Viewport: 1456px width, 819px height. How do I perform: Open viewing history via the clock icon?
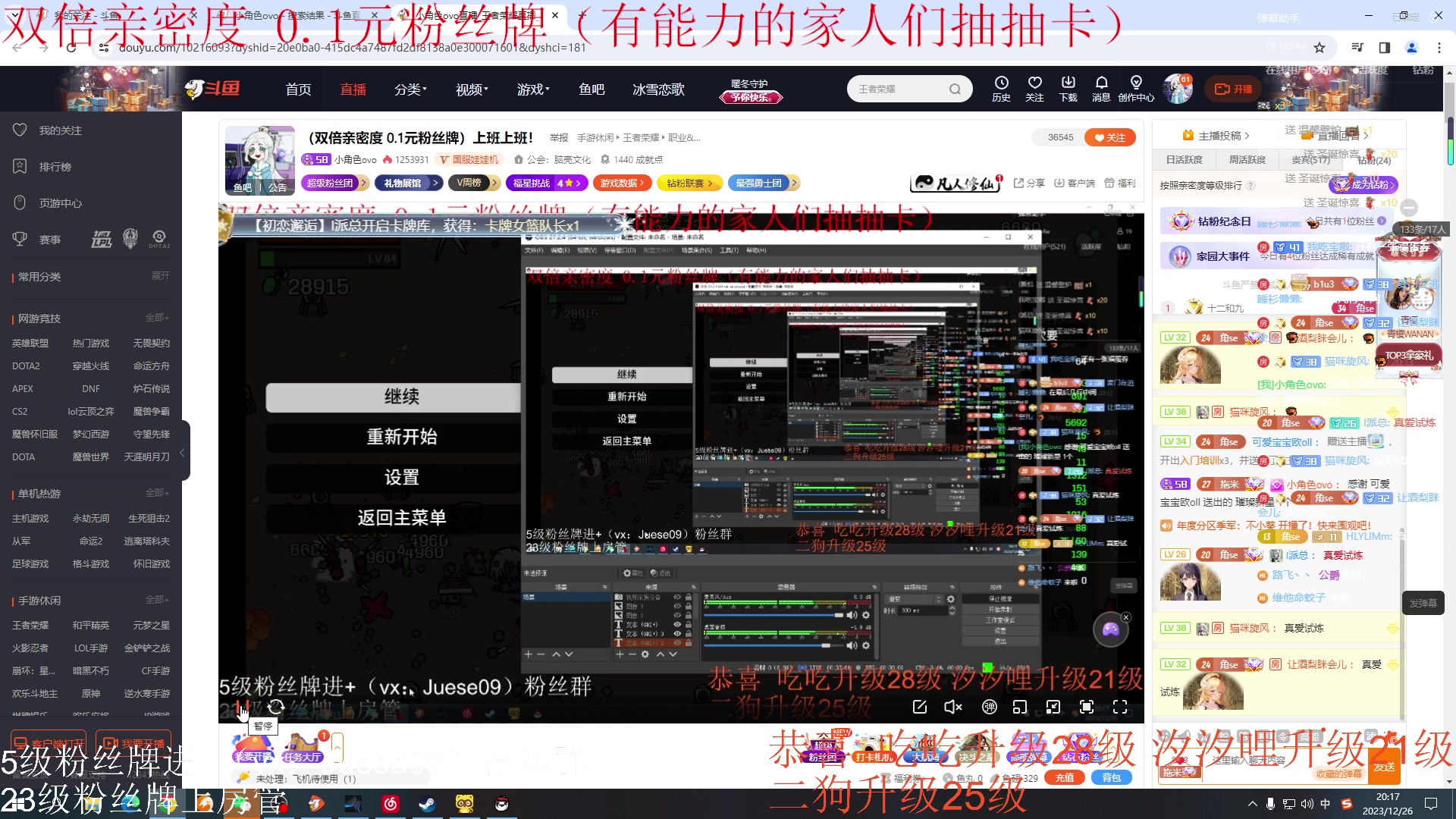[1001, 89]
